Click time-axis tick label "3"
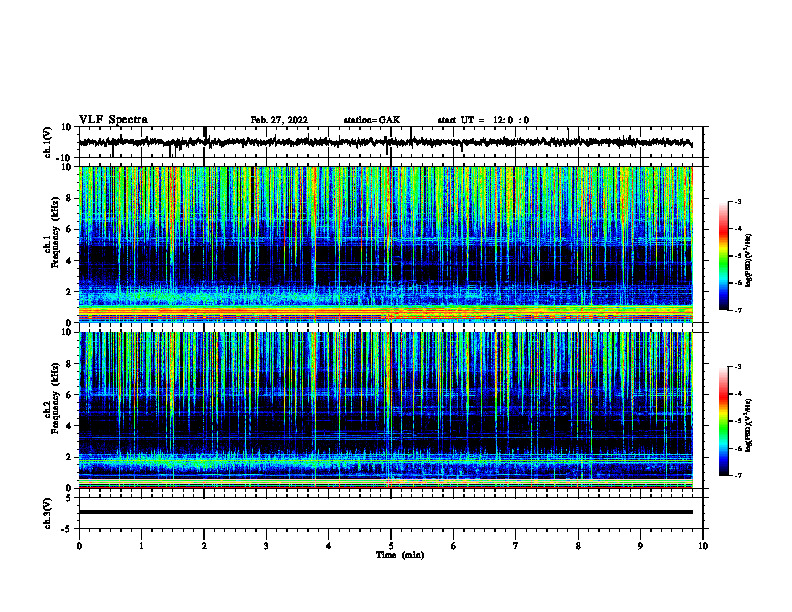This screenshot has height=612, width=792. [266, 546]
